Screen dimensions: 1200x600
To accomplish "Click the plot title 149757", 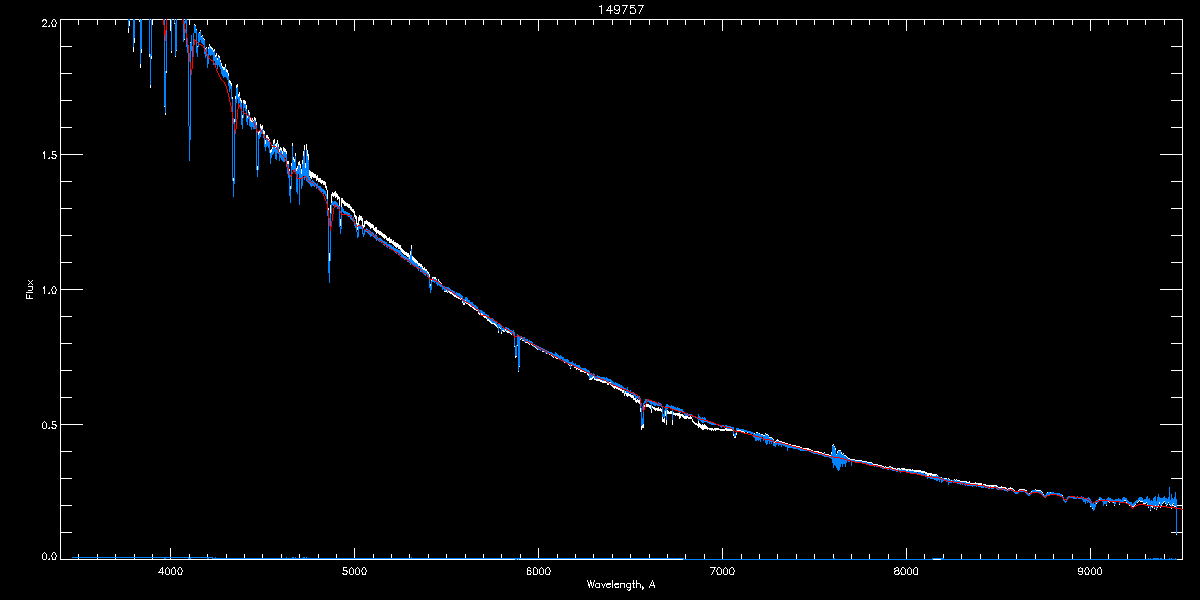I will [621, 9].
